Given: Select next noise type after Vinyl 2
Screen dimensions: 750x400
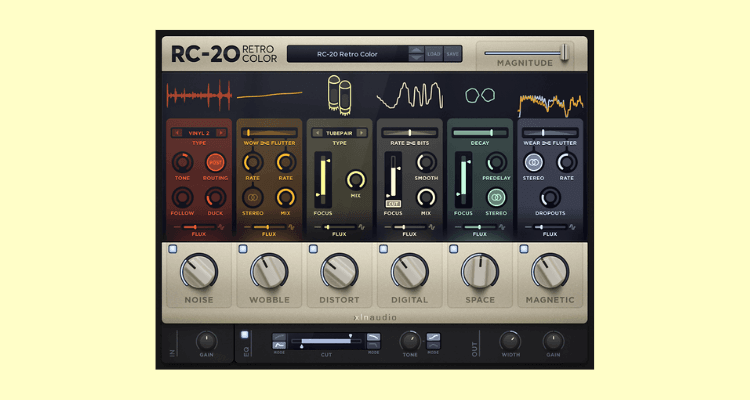Looking at the screenshot, I should pos(222,132).
